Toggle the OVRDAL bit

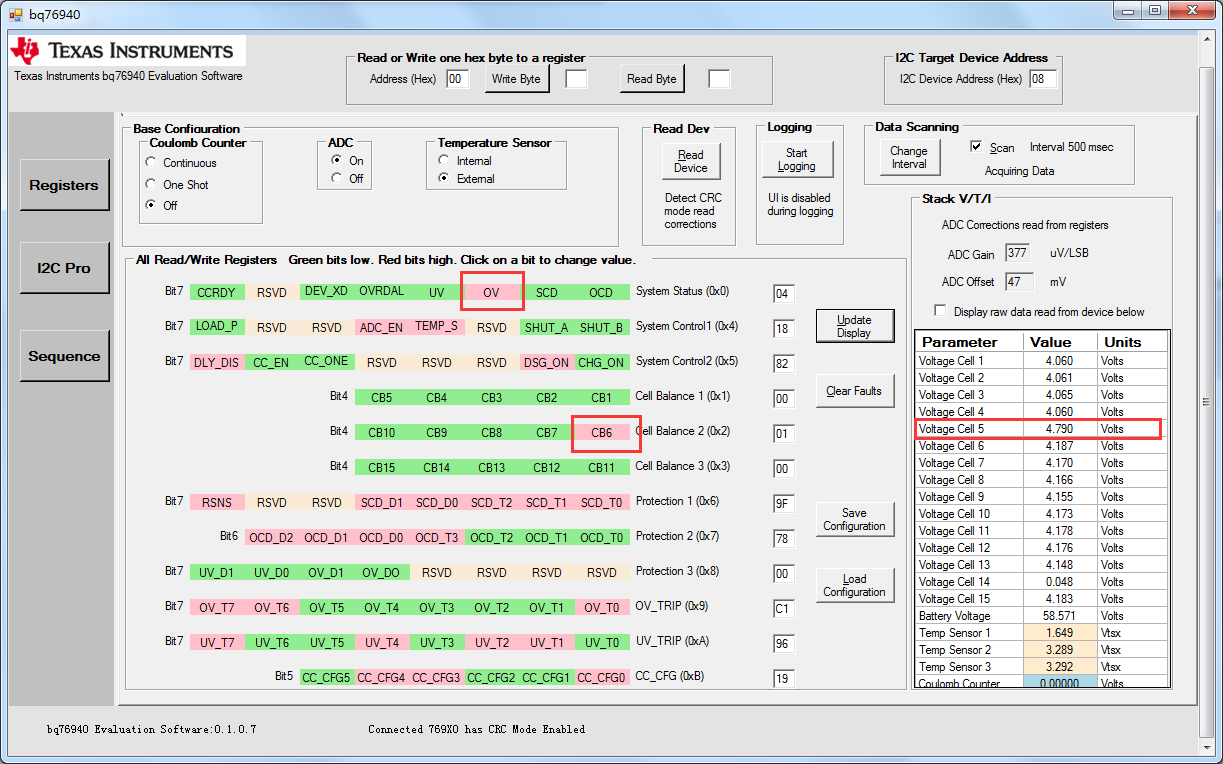tap(382, 291)
